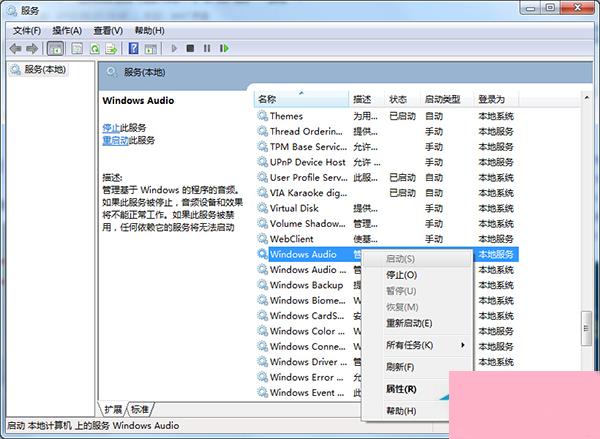600x439 pixels.
Task: Click the Forward arrow toolbar icon
Action: coord(32,49)
